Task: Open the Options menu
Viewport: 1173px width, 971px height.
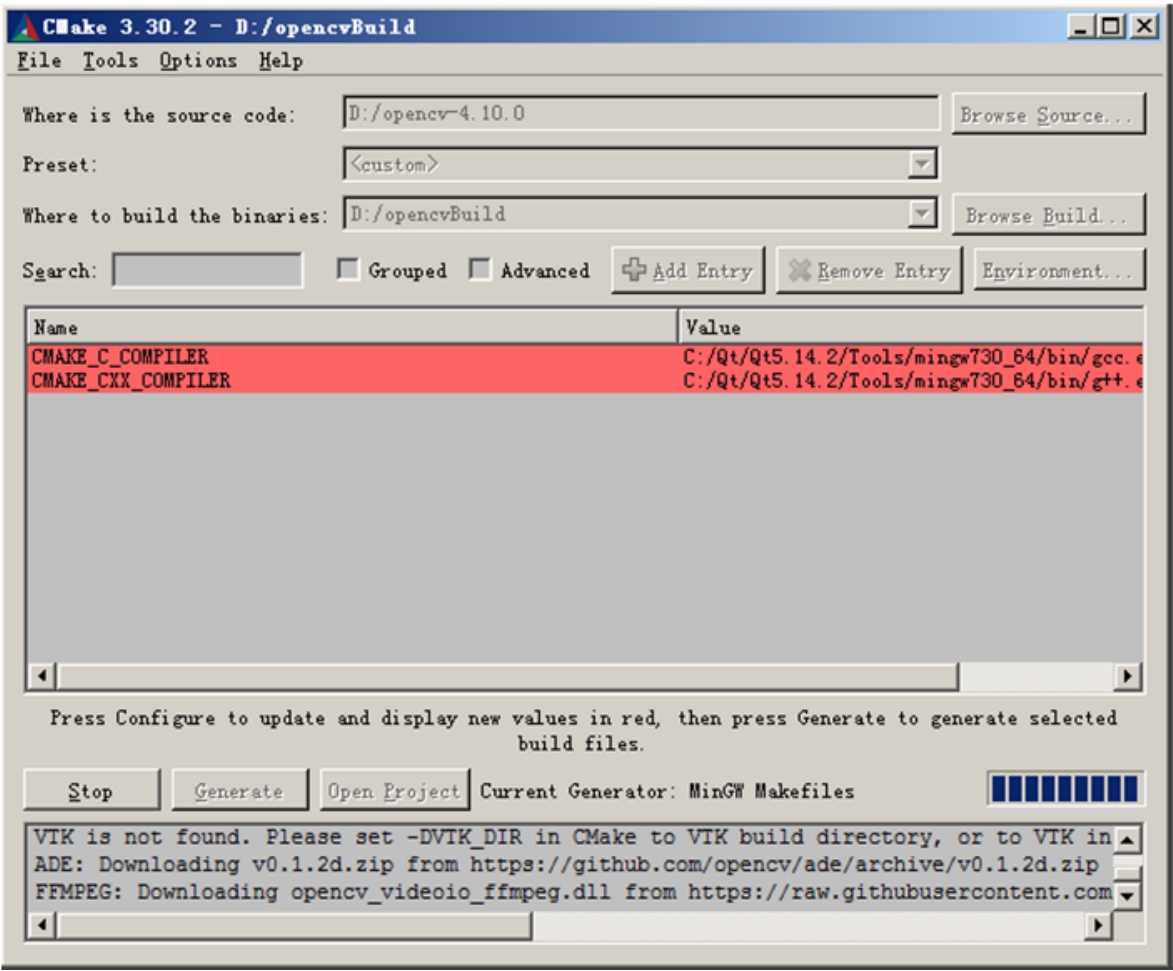Action: point(197,61)
